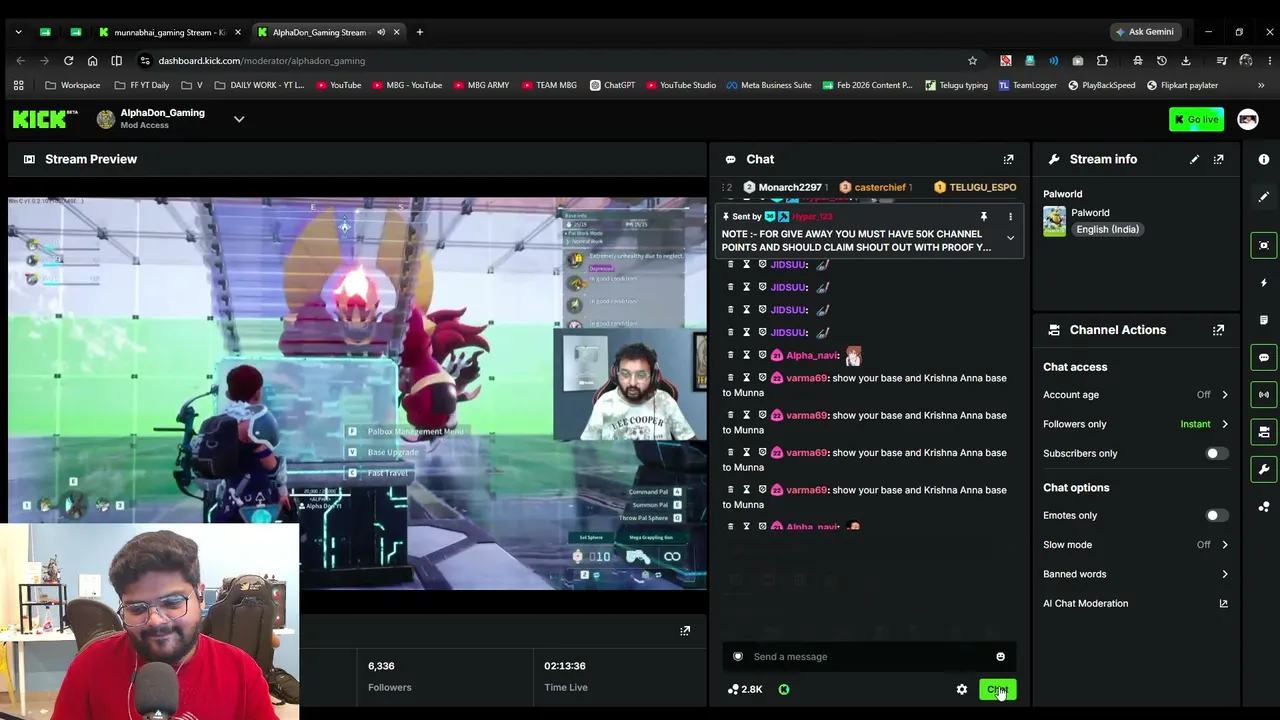Click the green Kick badge below chat
Viewport: 1280px width, 720px height.
click(x=784, y=689)
